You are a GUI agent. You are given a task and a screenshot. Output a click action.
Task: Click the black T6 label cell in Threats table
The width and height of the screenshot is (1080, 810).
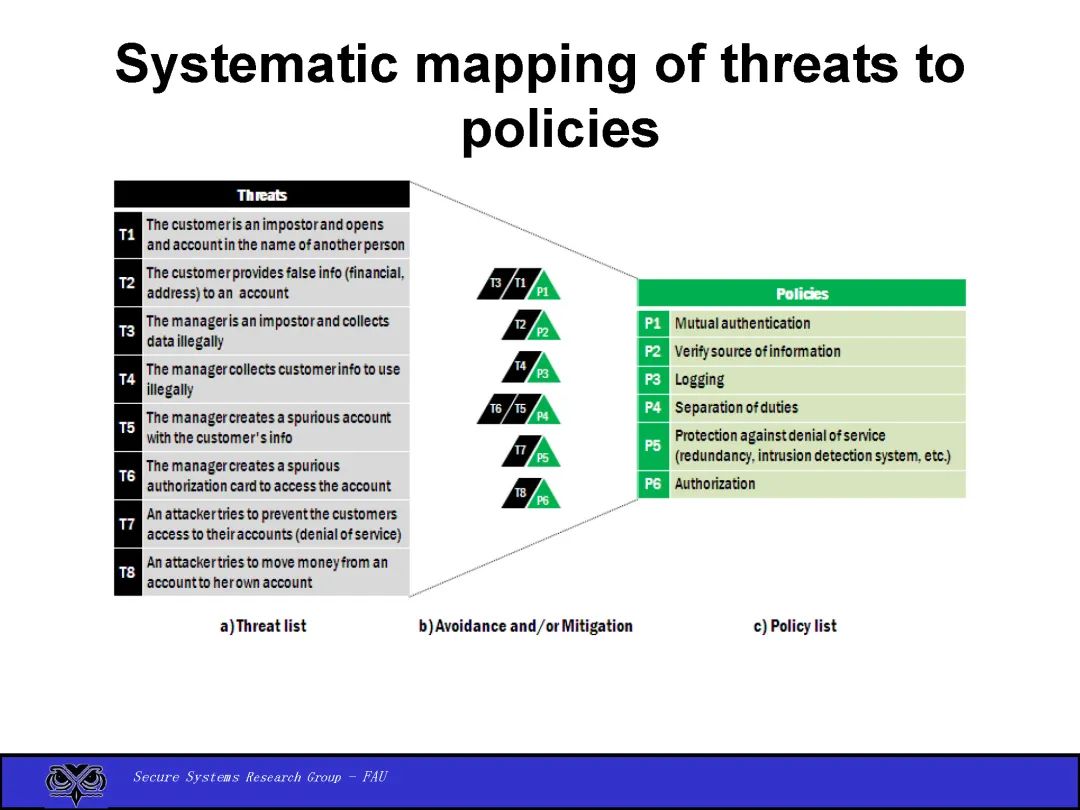(127, 476)
